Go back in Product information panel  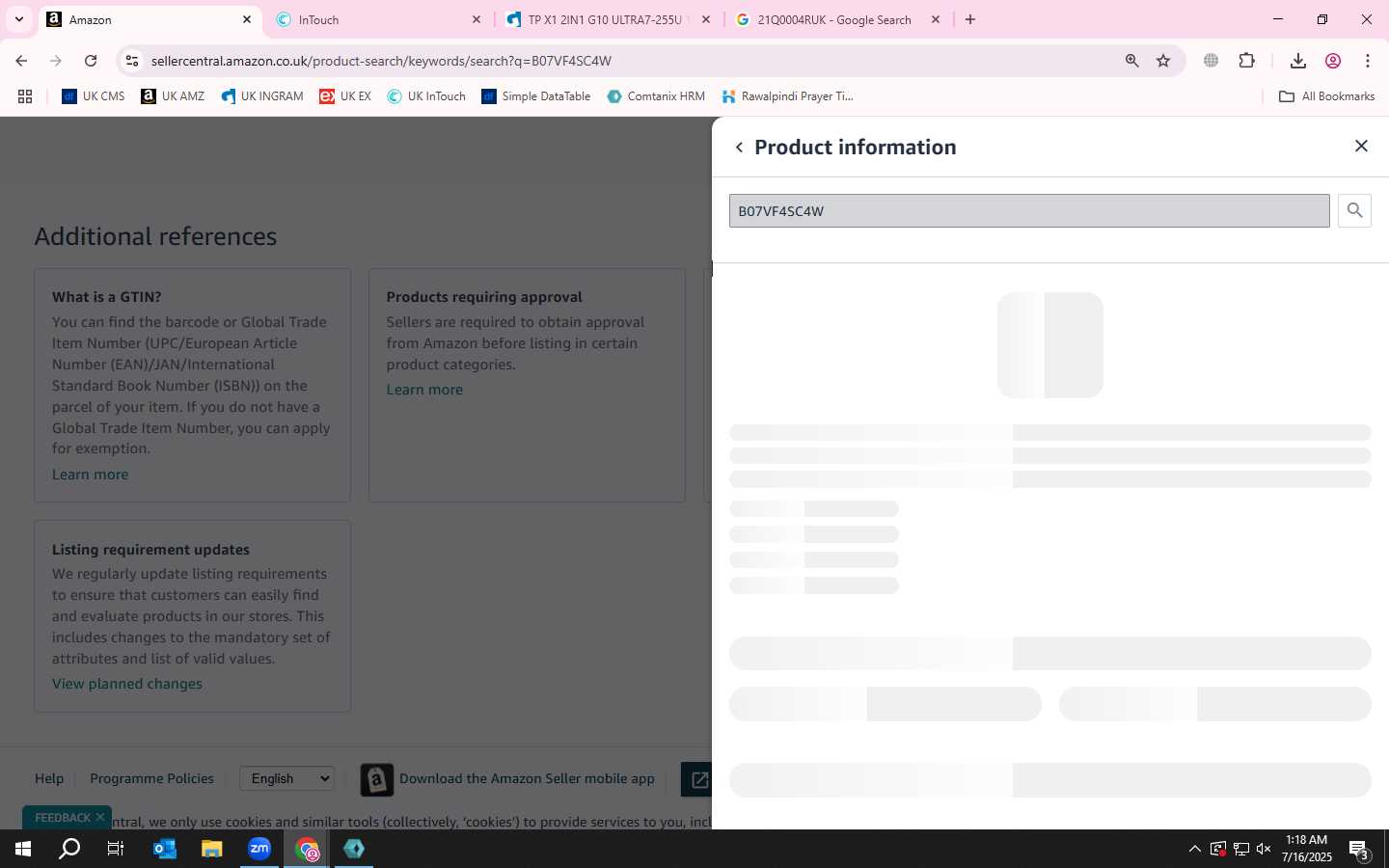[739, 148]
